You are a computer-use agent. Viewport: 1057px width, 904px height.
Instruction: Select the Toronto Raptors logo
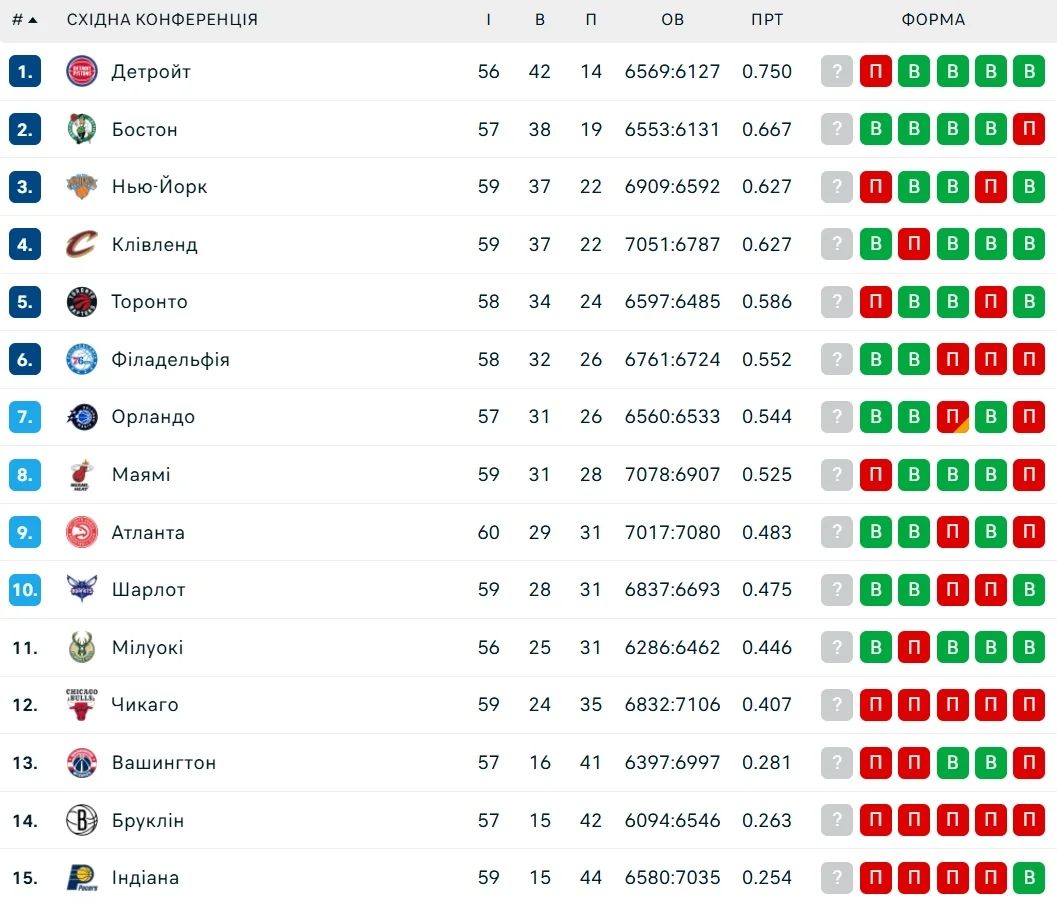(82, 302)
